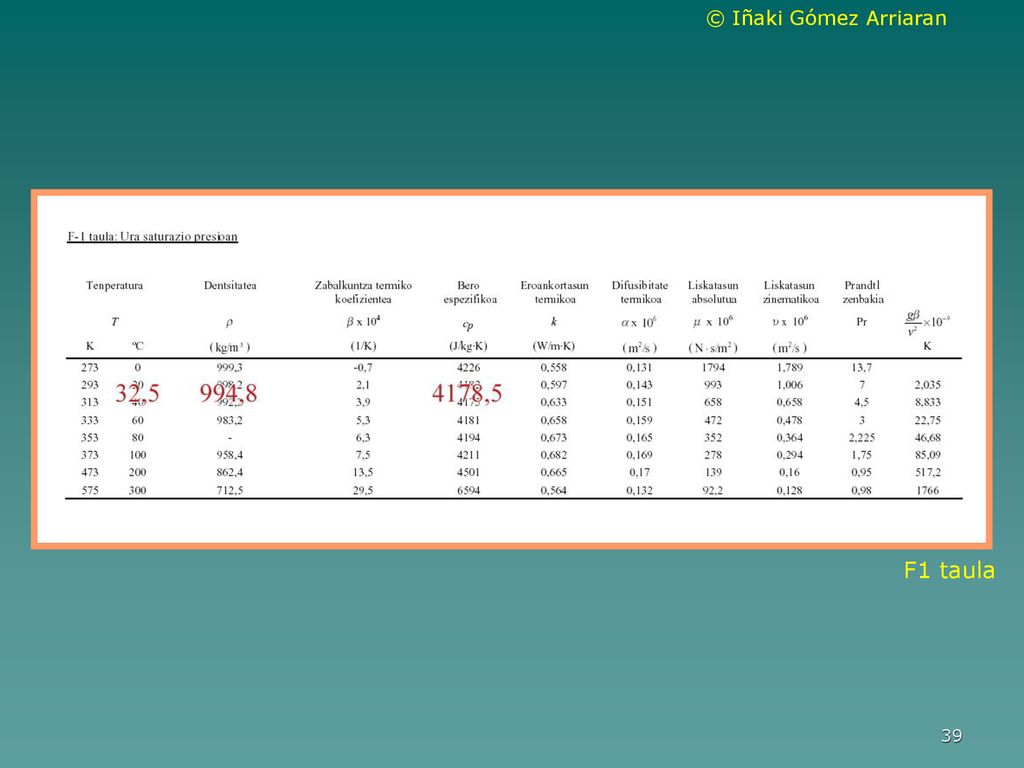Click the "Difusibitate termikoa" header

click(x=640, y=292)
